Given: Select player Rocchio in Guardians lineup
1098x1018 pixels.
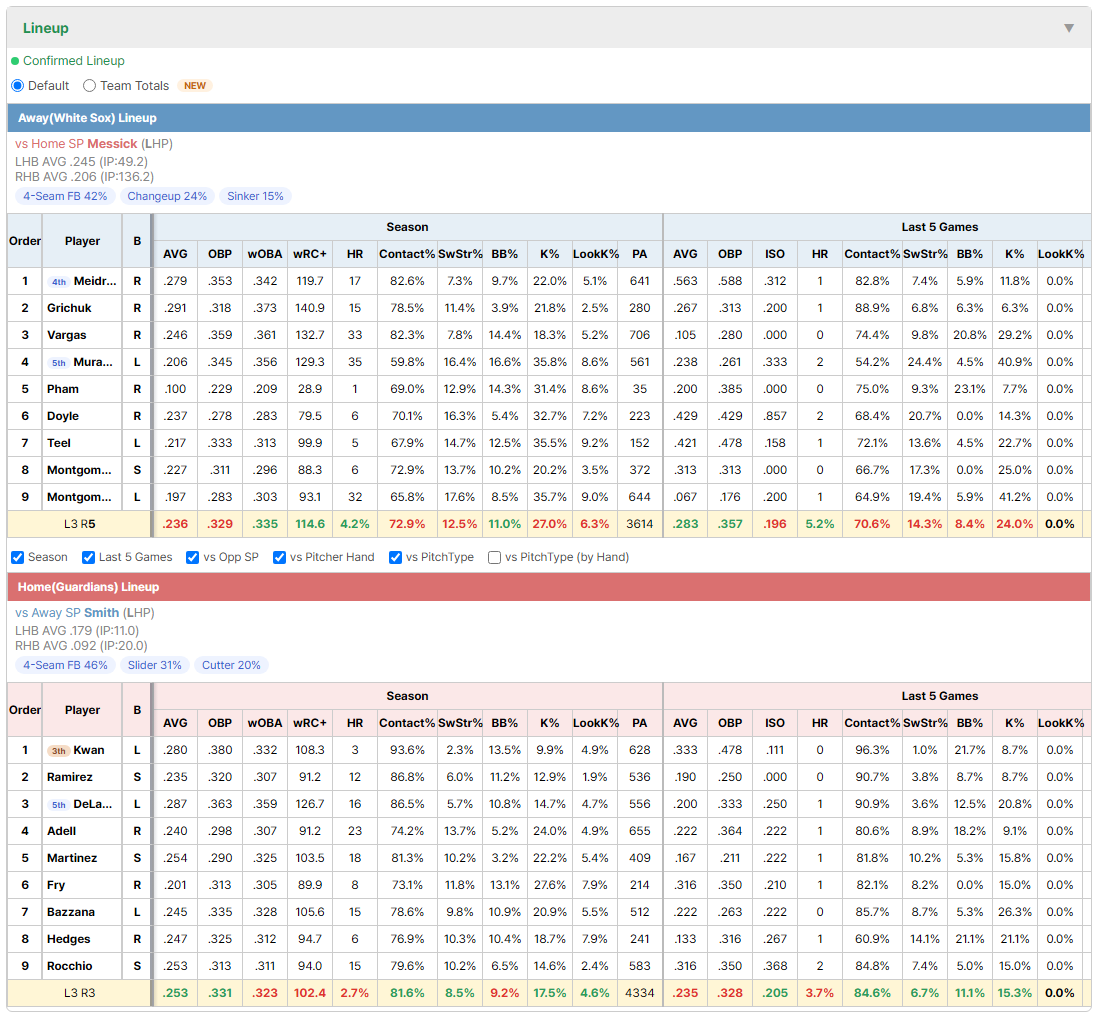Looking at the screenshot, I should [x=70, y=966].
